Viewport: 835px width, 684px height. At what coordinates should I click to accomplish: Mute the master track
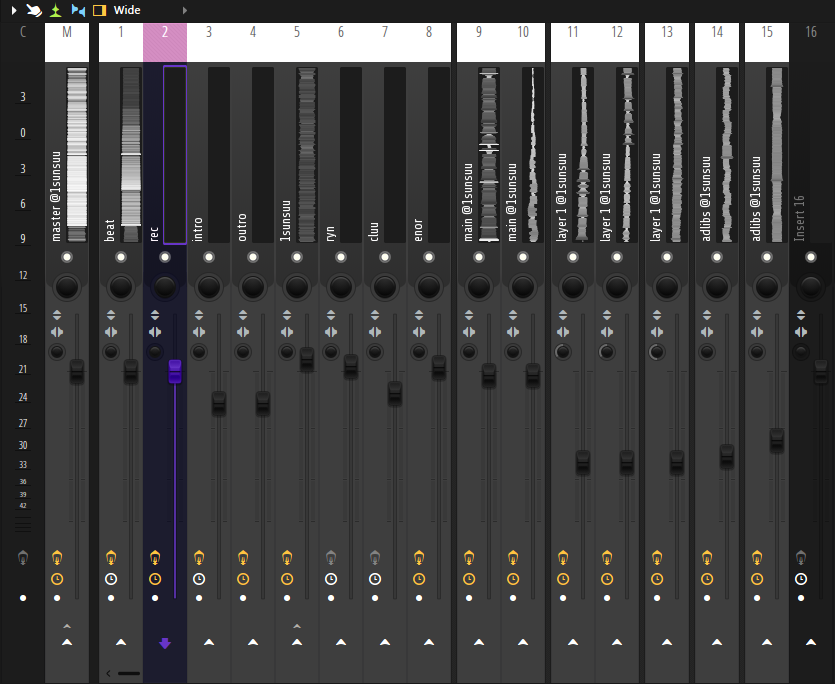click(x=67, y=257)
